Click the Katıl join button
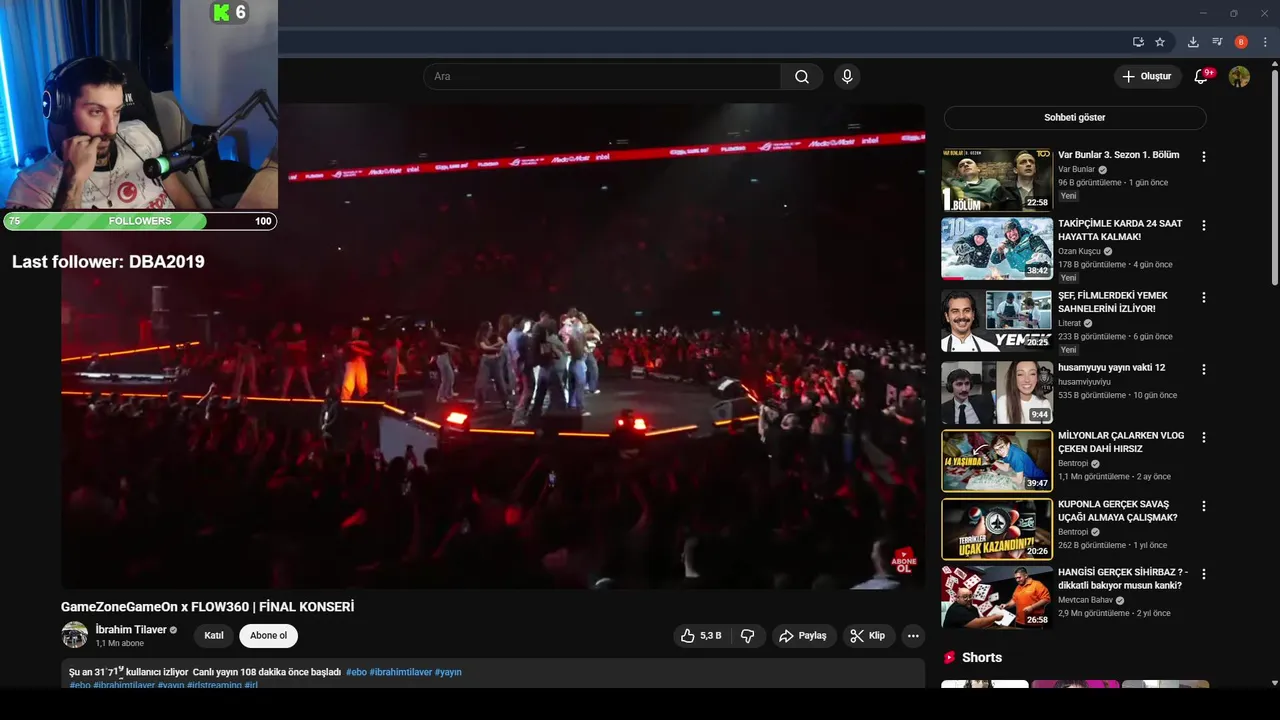 214,636
